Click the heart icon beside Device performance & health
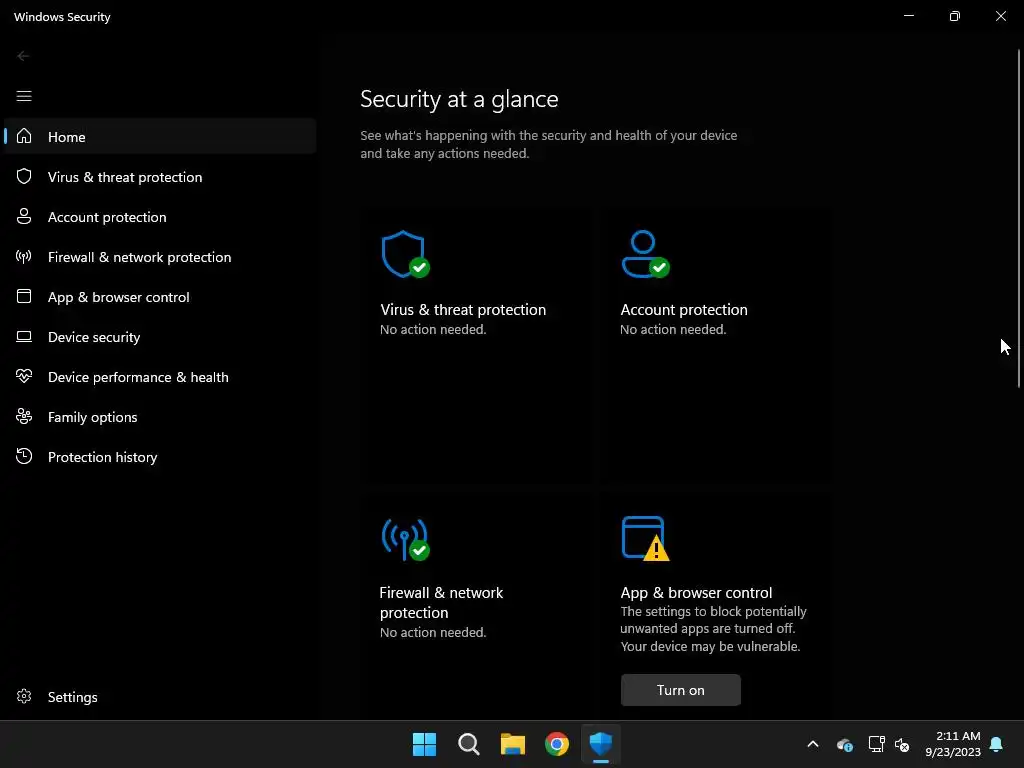Screen dimensions: 1024x768 point(24,376)
